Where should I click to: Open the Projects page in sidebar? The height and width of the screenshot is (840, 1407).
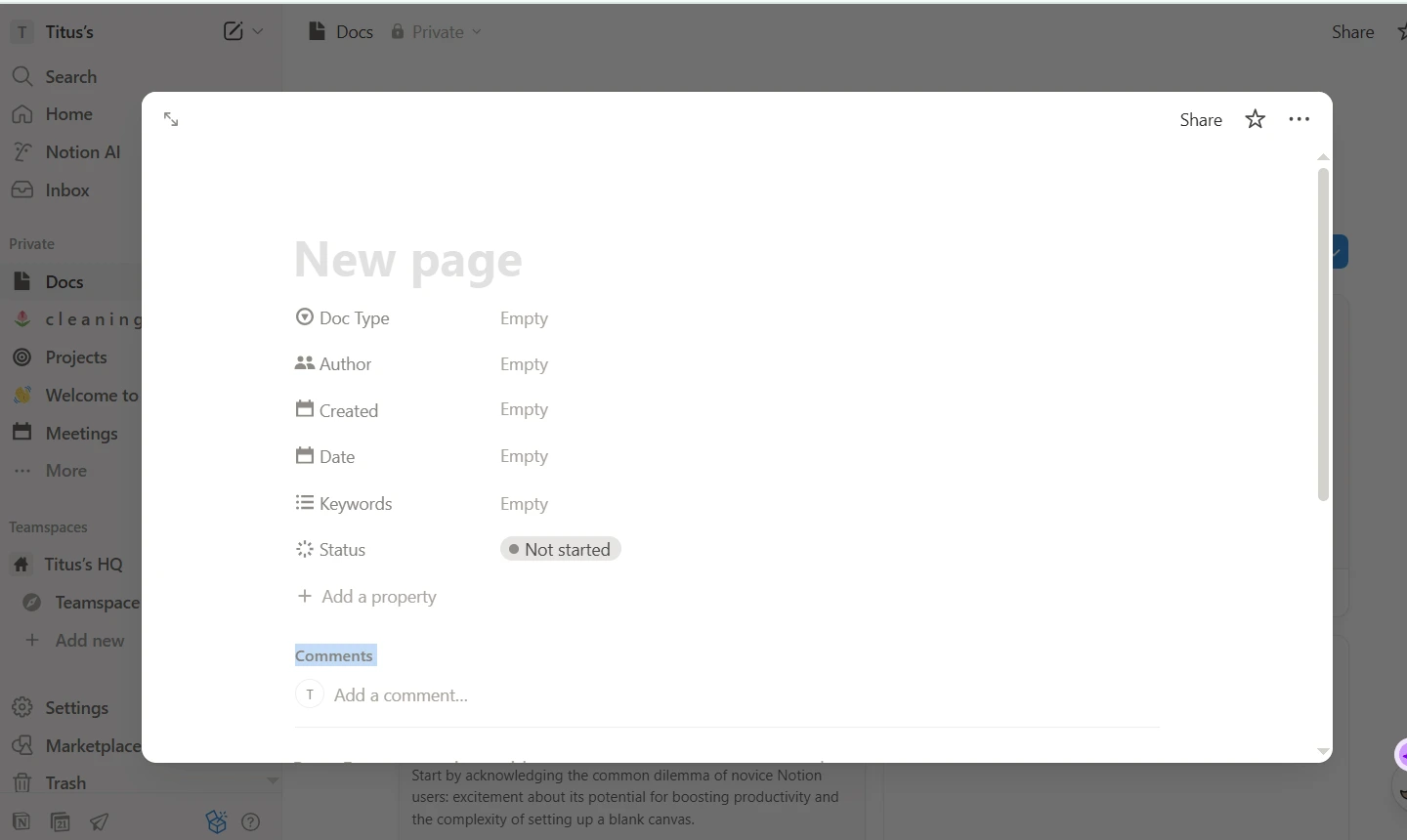(75, 357)
